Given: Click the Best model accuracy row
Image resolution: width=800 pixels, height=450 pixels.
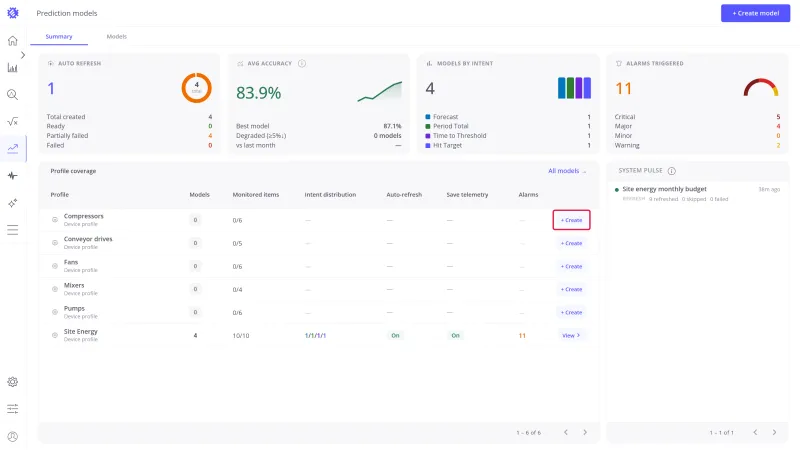Looking at the screenshot, I should (318, 126).
